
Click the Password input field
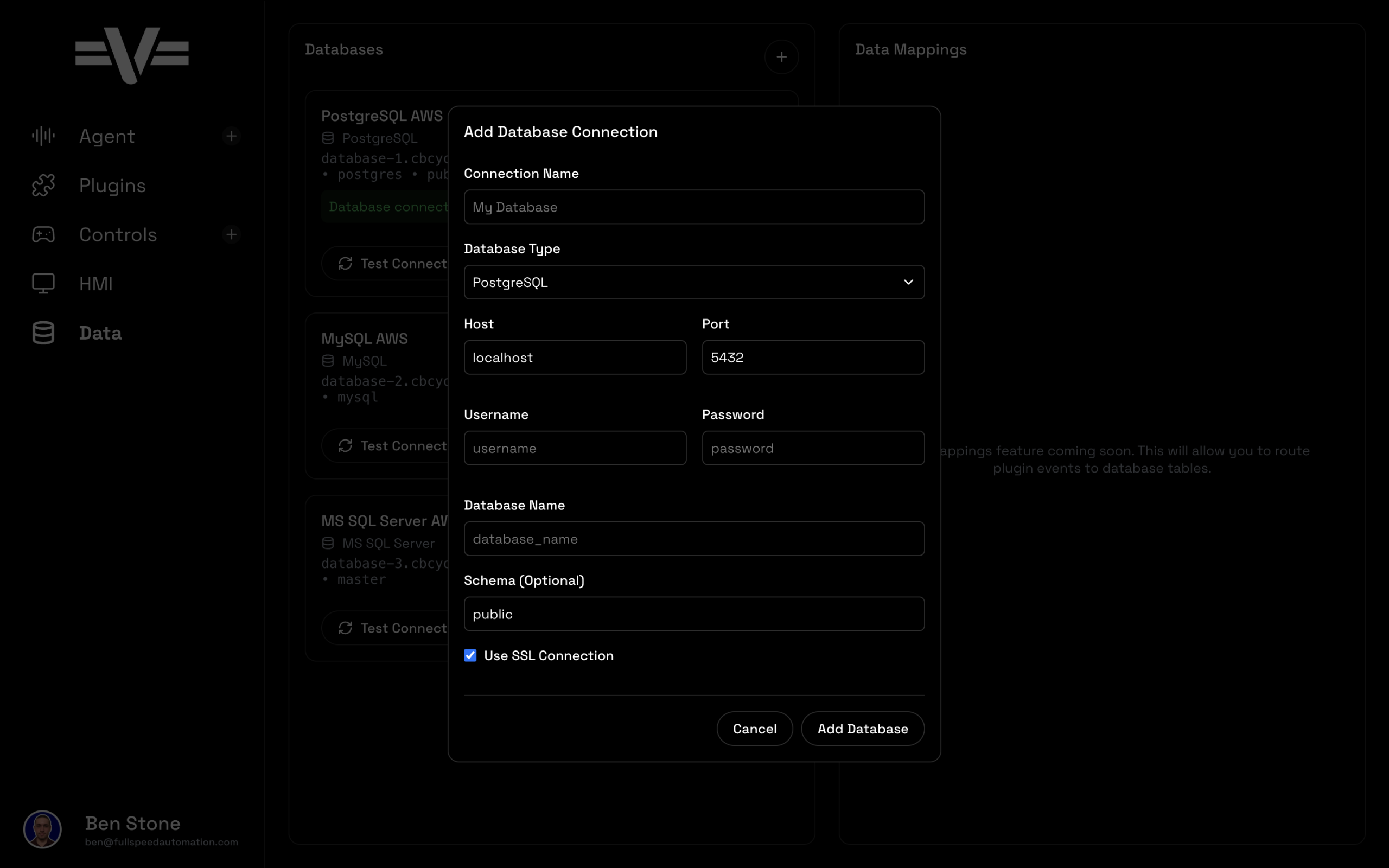tap(813, 448)
